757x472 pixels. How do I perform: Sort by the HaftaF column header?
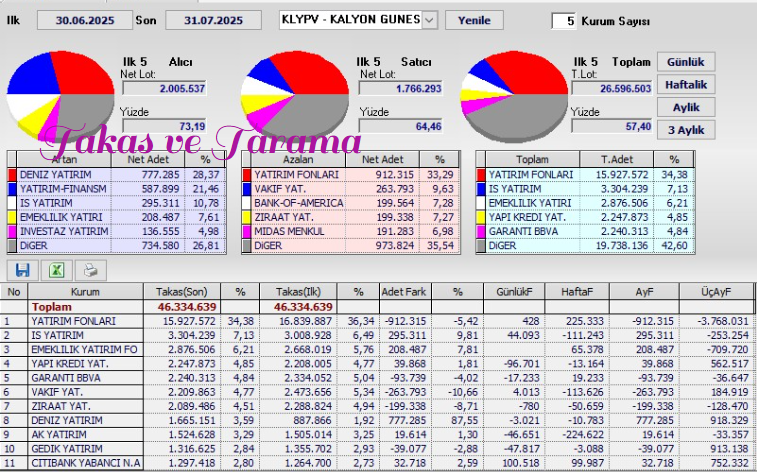[x=577, y=292]
